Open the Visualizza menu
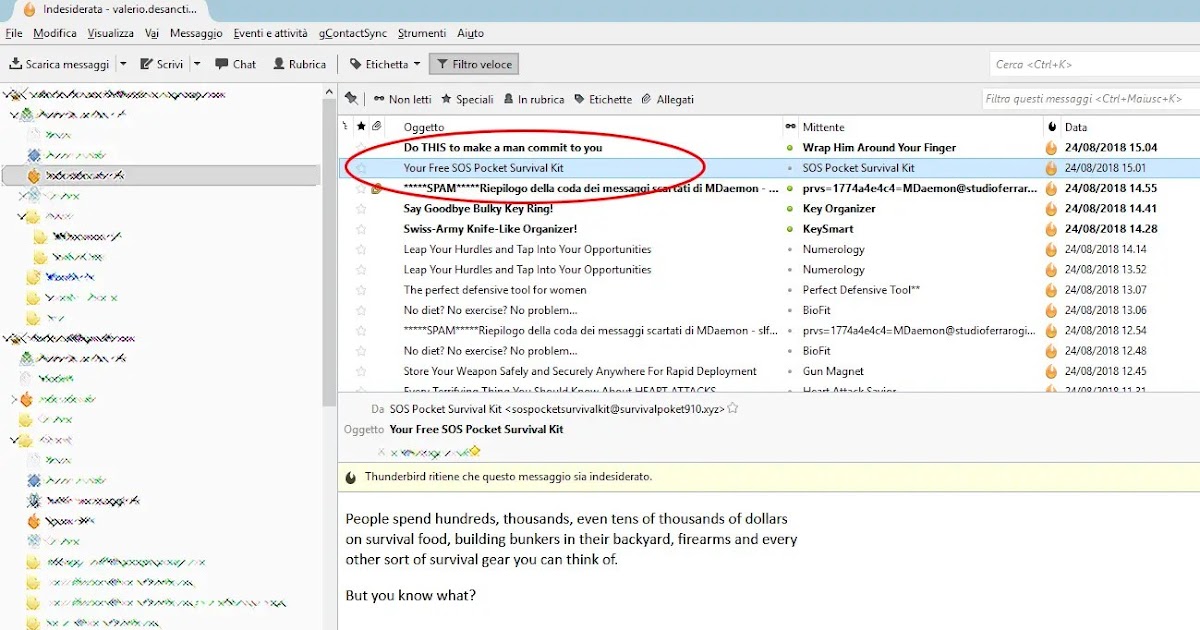Screen dimensions: 1200x630 (110, 33)
